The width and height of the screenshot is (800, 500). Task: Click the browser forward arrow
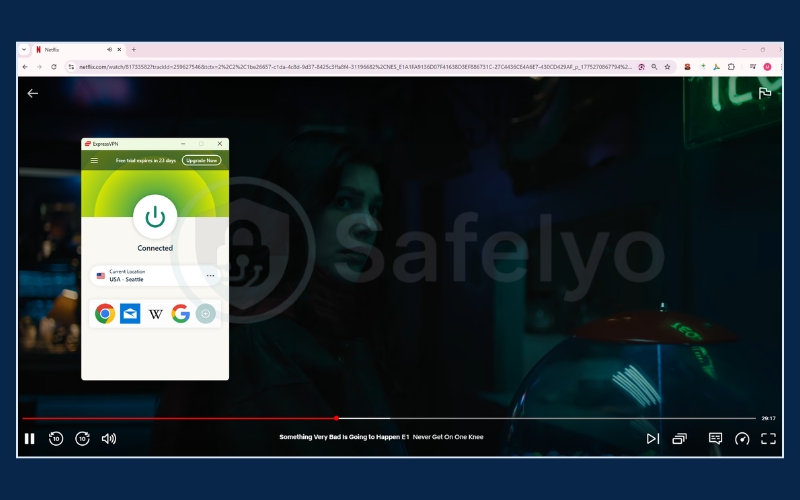click(x=39, y=67)
